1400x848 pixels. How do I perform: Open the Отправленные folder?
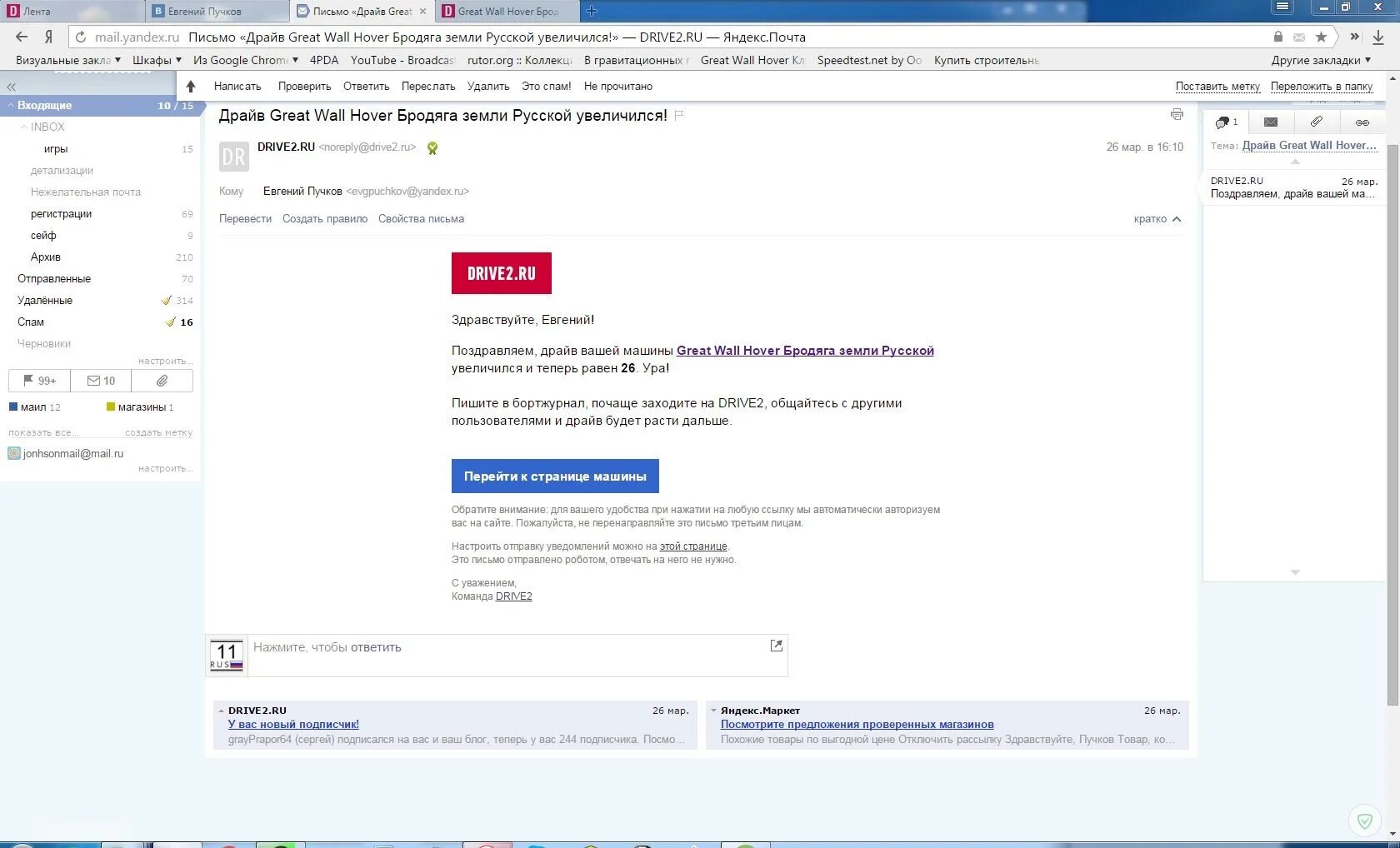click(x=54, y=279)
